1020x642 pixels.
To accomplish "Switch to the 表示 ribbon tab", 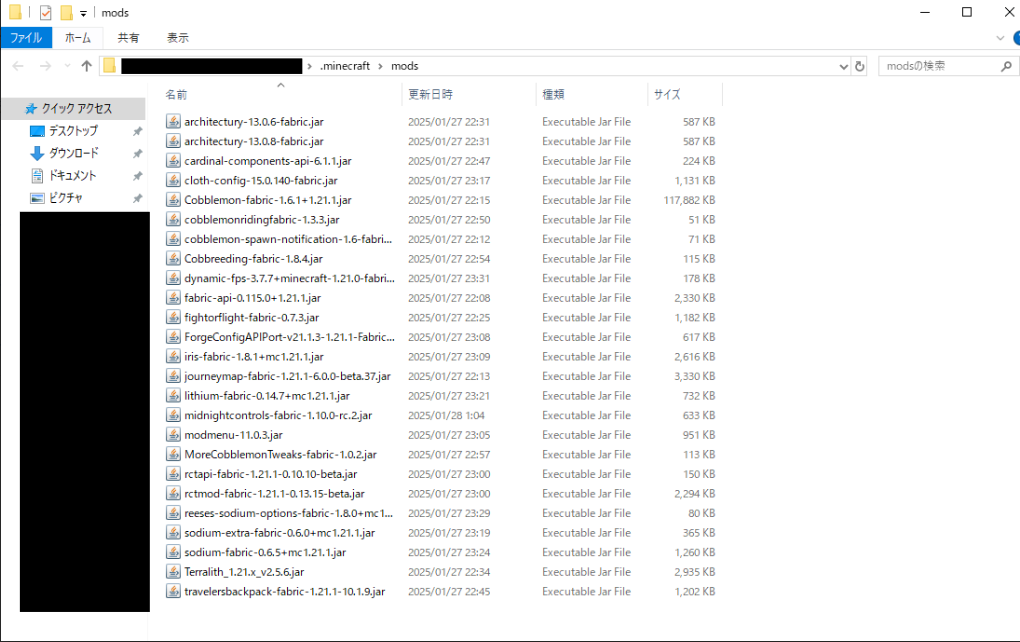I will pyautogui.click(x=178, y=38).
